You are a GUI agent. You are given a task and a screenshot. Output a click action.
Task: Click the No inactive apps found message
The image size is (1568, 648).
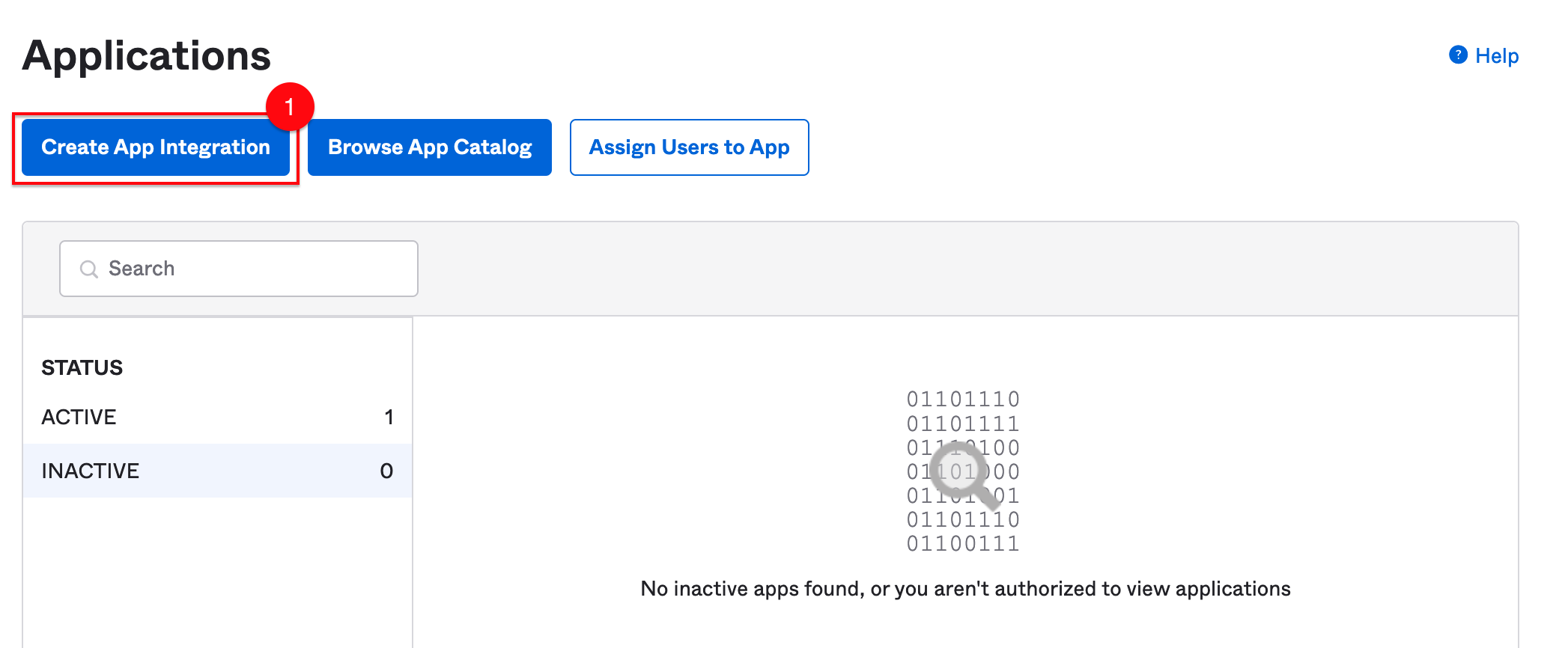click(965, 589)
